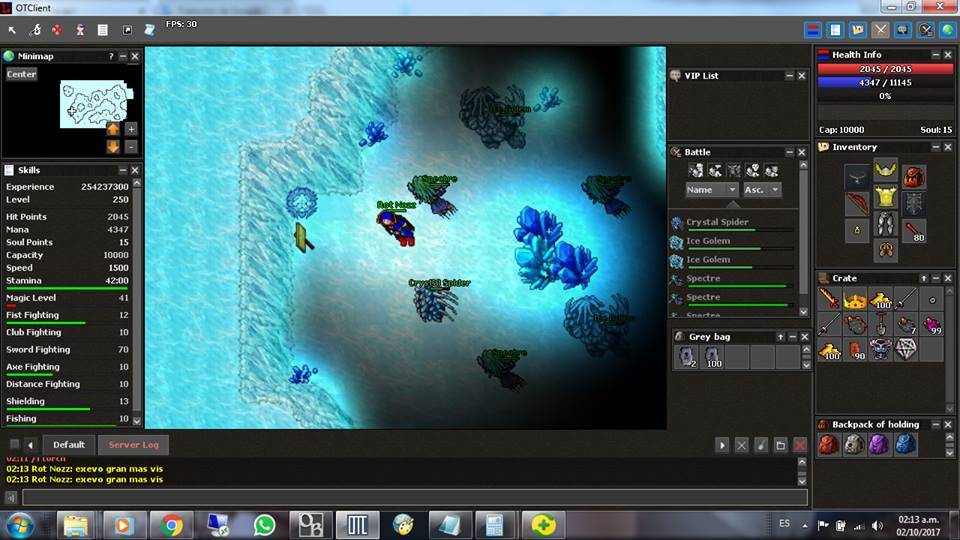Open the blue scroll icon in top toolbar

(149, 30)
